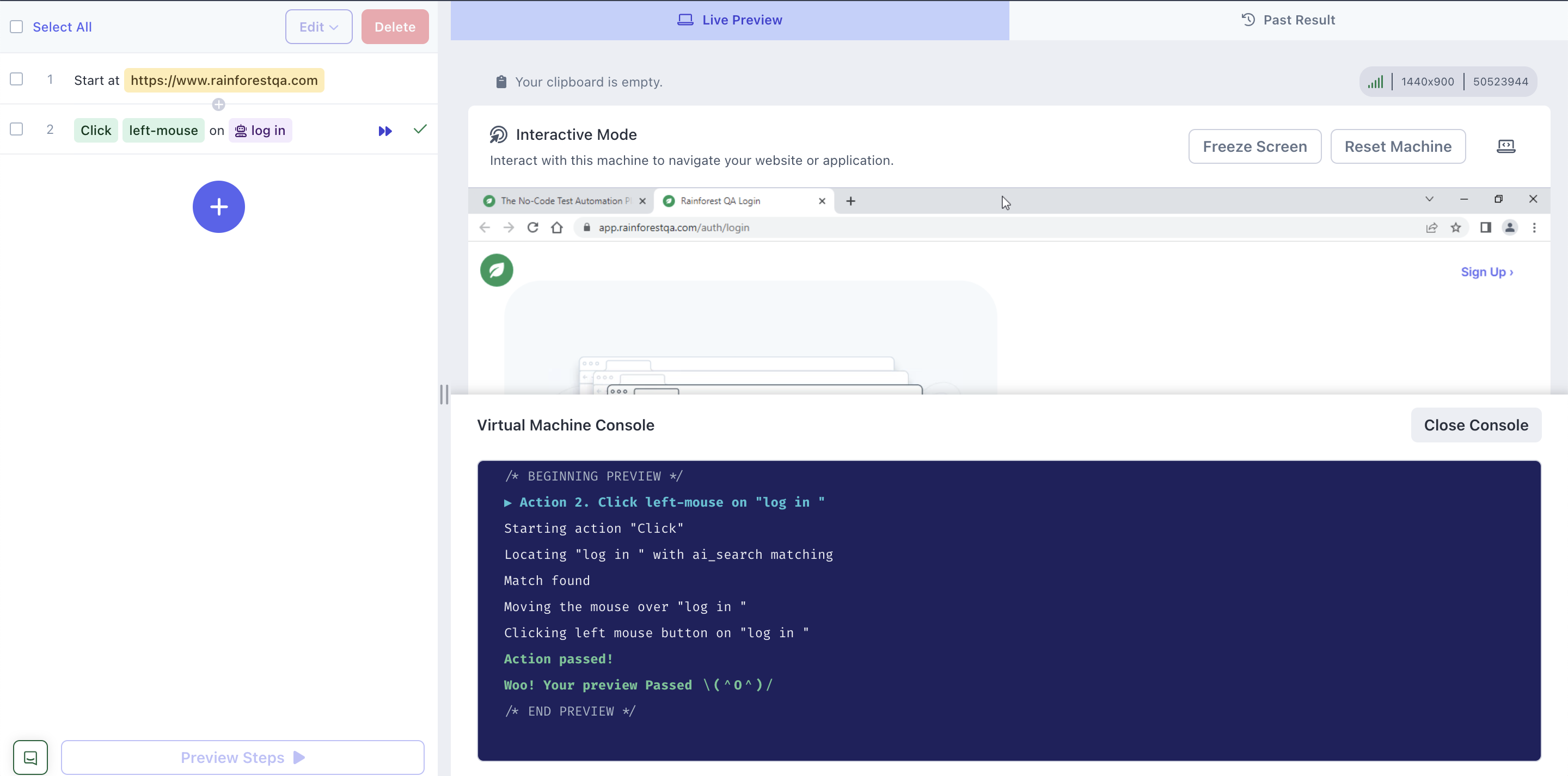Click the console toggle icon at bottom left
The image size is (1568, 776).
pyautogui.click(x=30, y=757)
